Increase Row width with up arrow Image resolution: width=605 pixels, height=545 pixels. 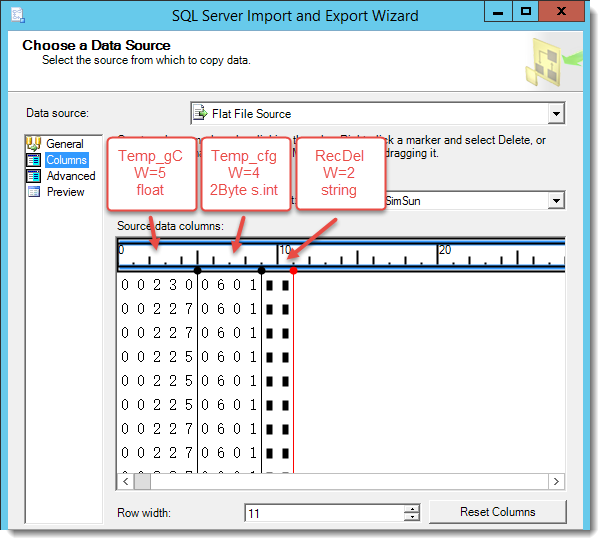(x=411, y=508)
